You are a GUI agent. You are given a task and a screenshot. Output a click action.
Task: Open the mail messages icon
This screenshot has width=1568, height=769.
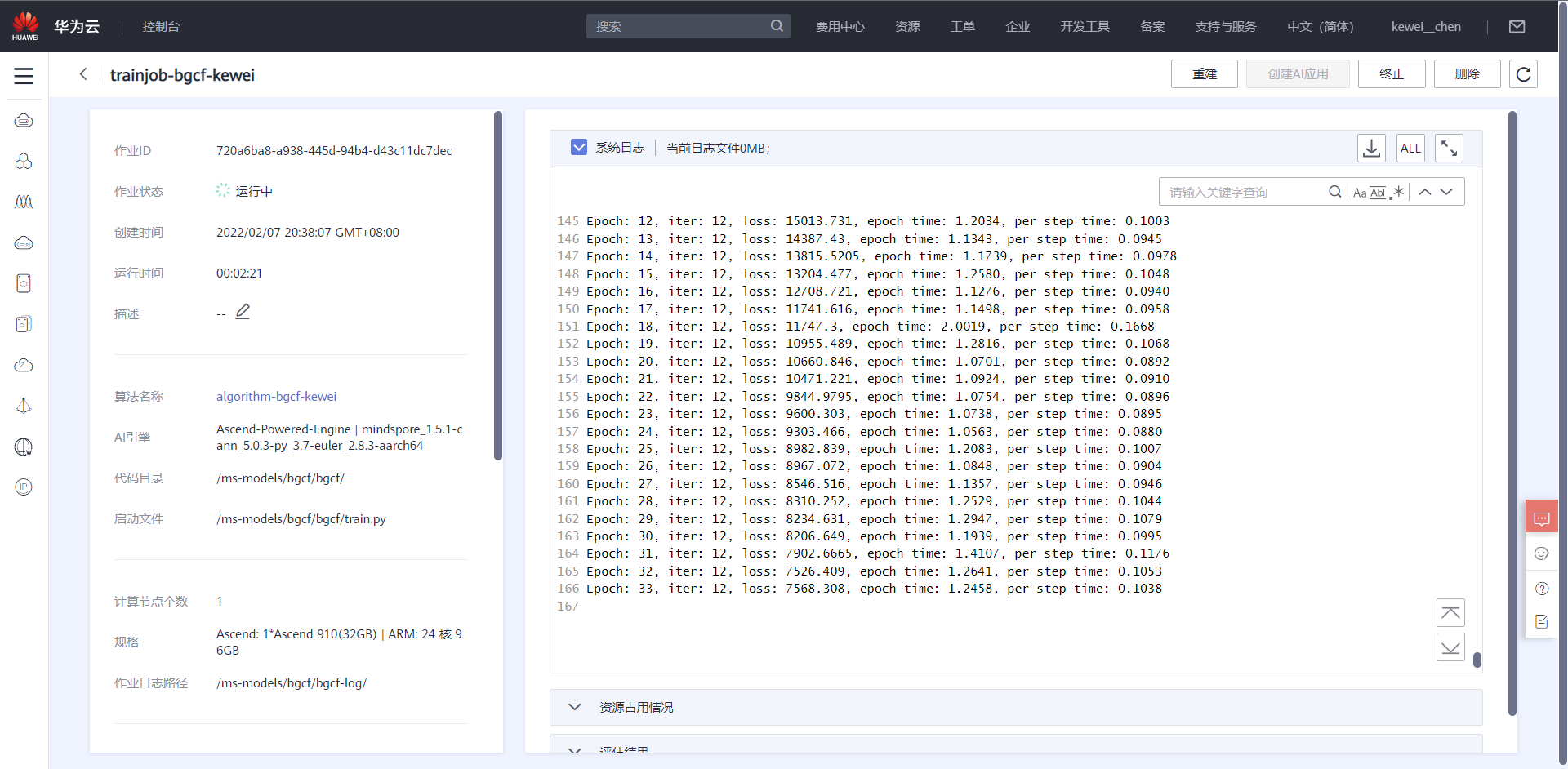pyautogui.click(x=1517, y=26)
